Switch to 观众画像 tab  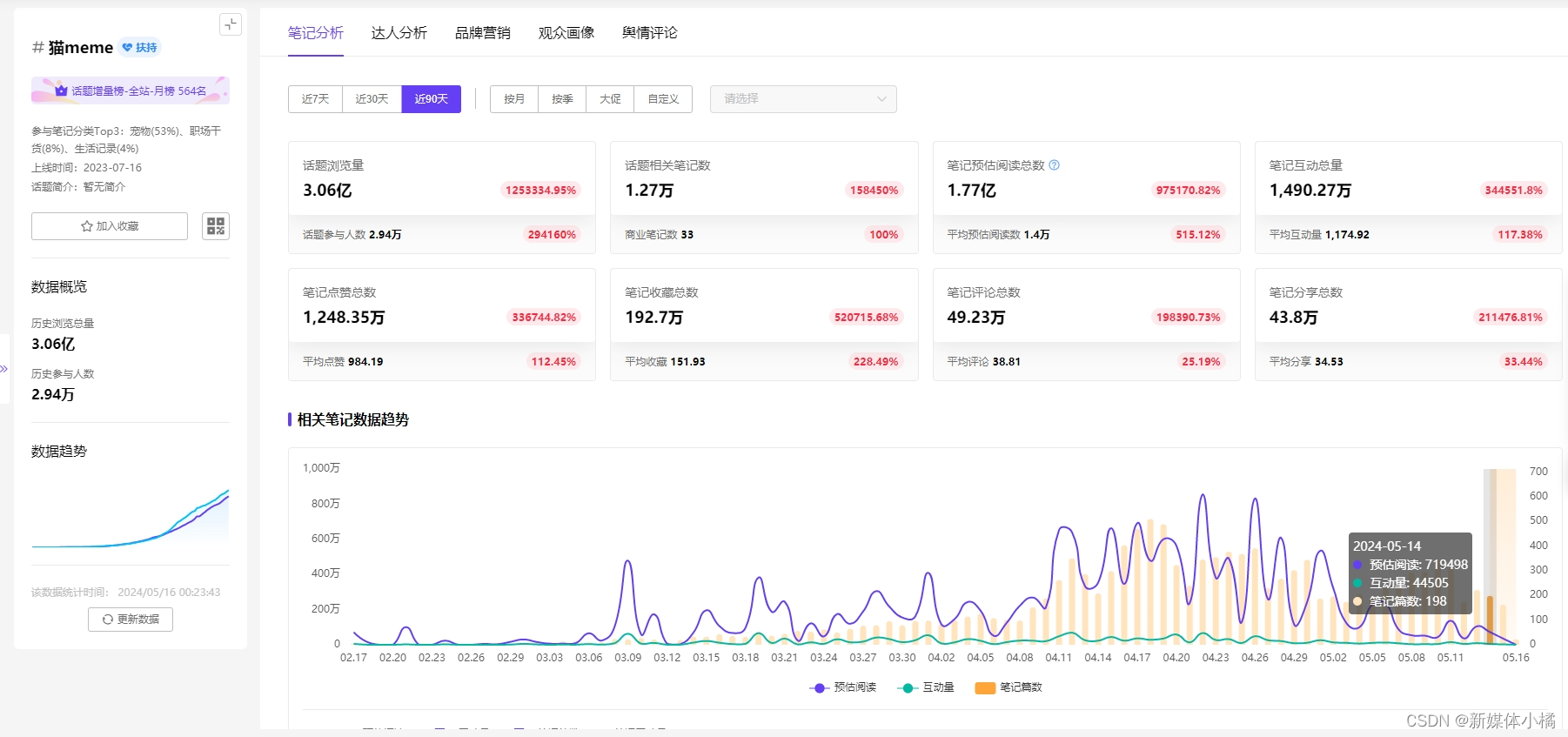tap(566, 33)
